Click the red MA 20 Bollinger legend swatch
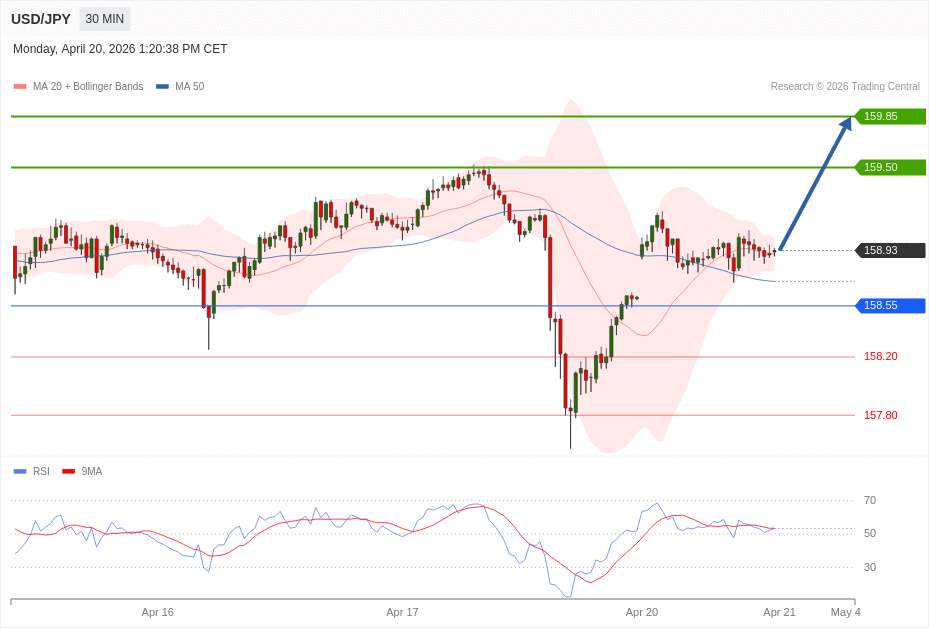Viewport: 929px width, 629px height. point(20,87)
